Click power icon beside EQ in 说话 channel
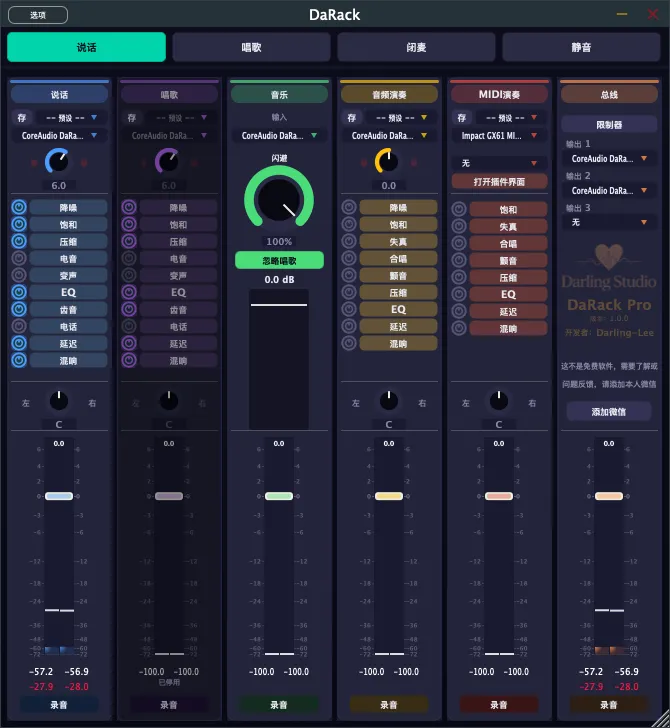This screenshot has height=728, width=670. tap(19, 292)
